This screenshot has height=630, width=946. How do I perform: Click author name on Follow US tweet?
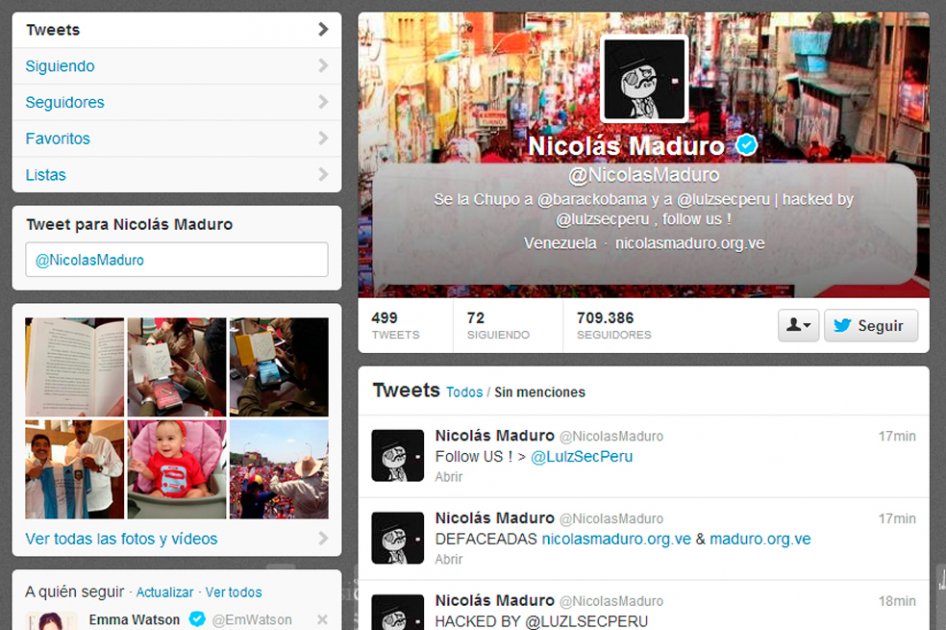(495, 435)
